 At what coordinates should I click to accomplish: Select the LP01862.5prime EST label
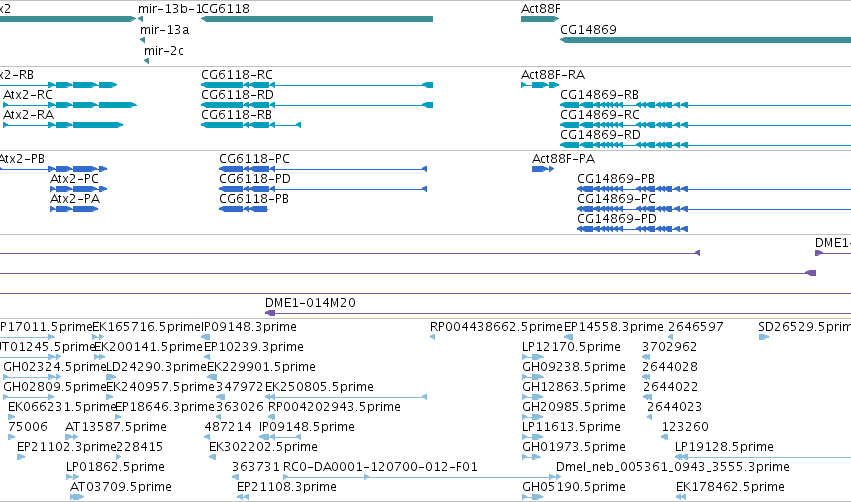coord(115,468)
